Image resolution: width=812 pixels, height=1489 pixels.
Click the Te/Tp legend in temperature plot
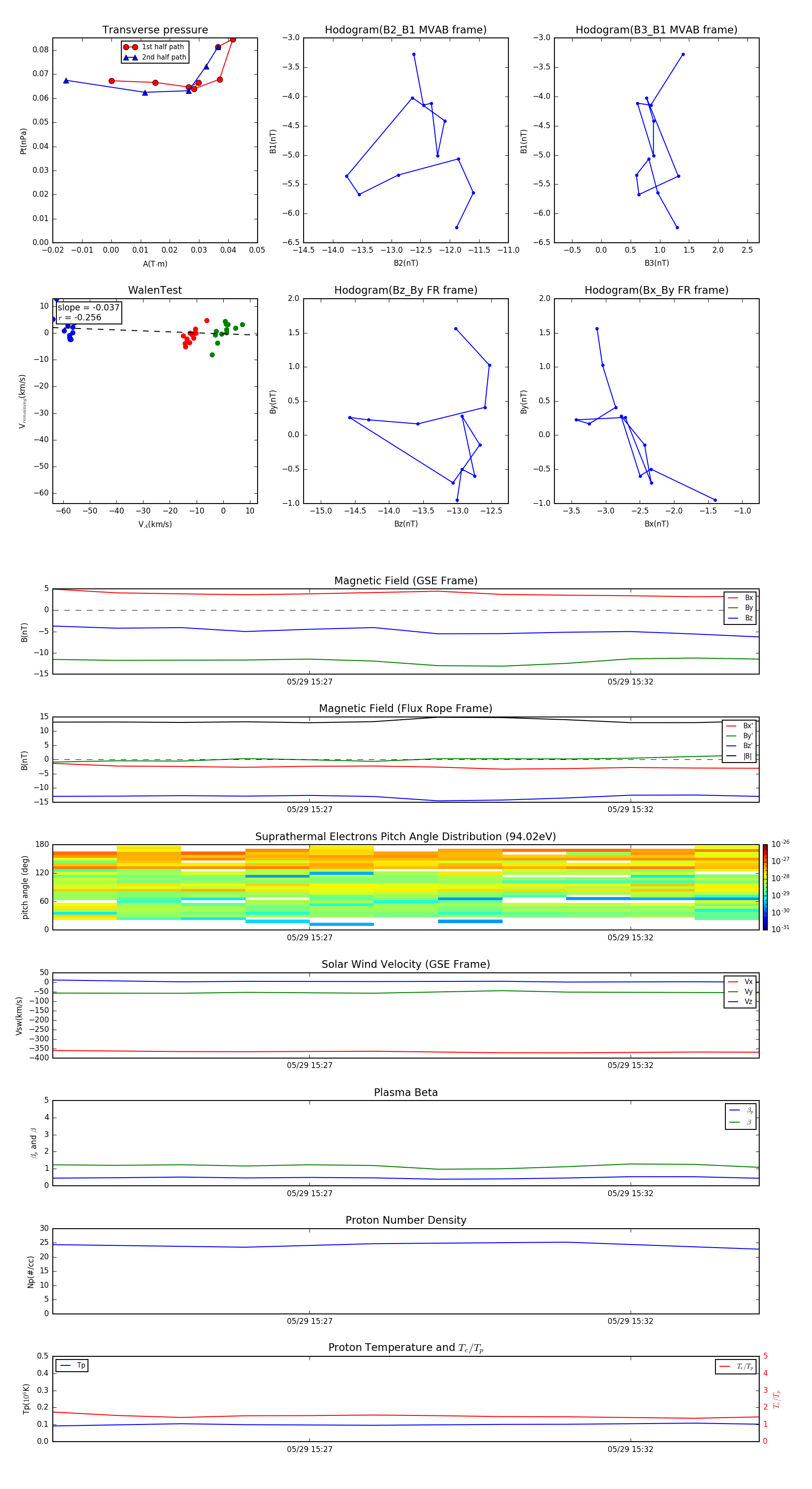pos(736,1366)
